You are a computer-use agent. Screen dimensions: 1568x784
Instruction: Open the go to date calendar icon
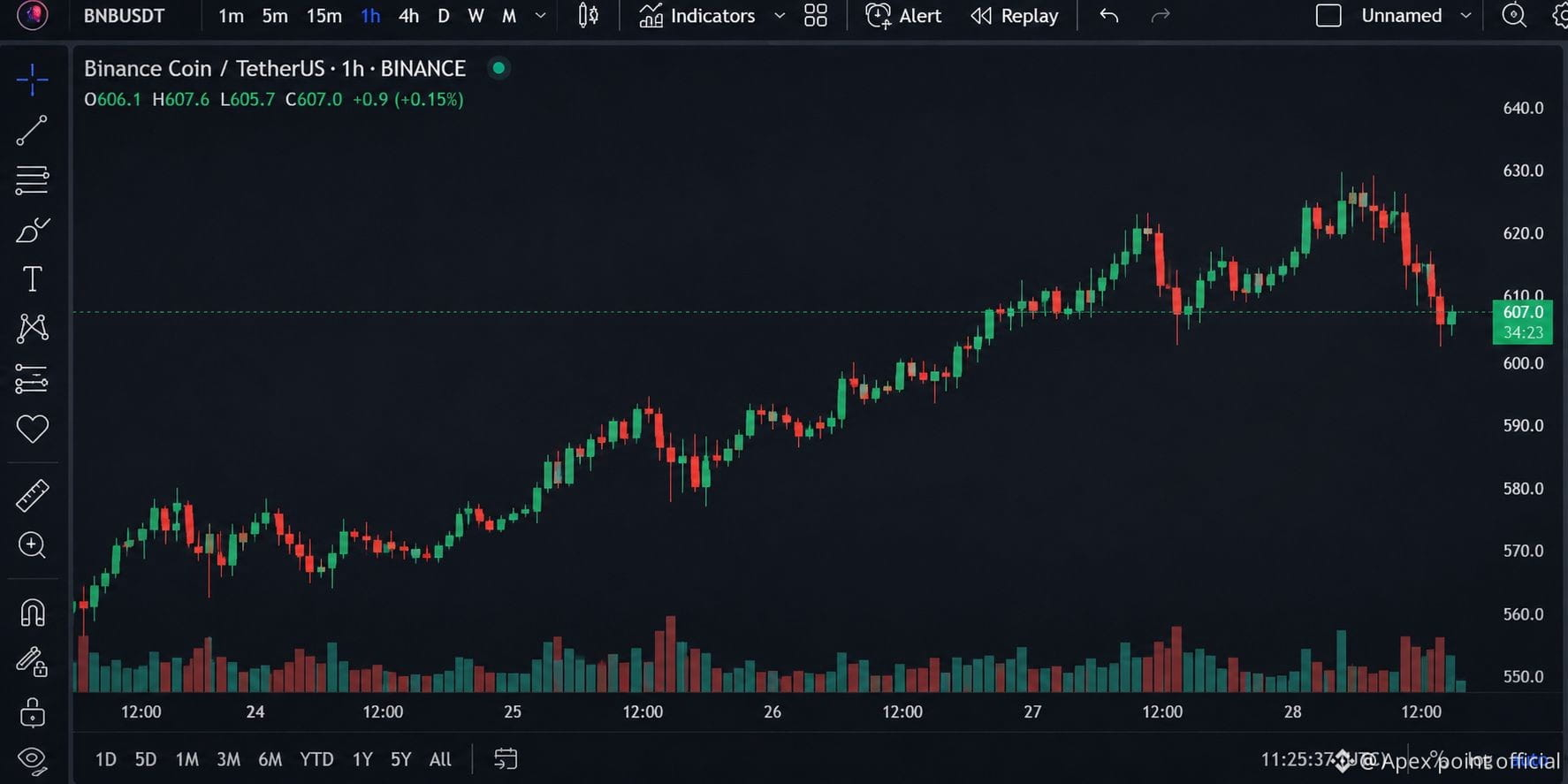tap(506, 758)
